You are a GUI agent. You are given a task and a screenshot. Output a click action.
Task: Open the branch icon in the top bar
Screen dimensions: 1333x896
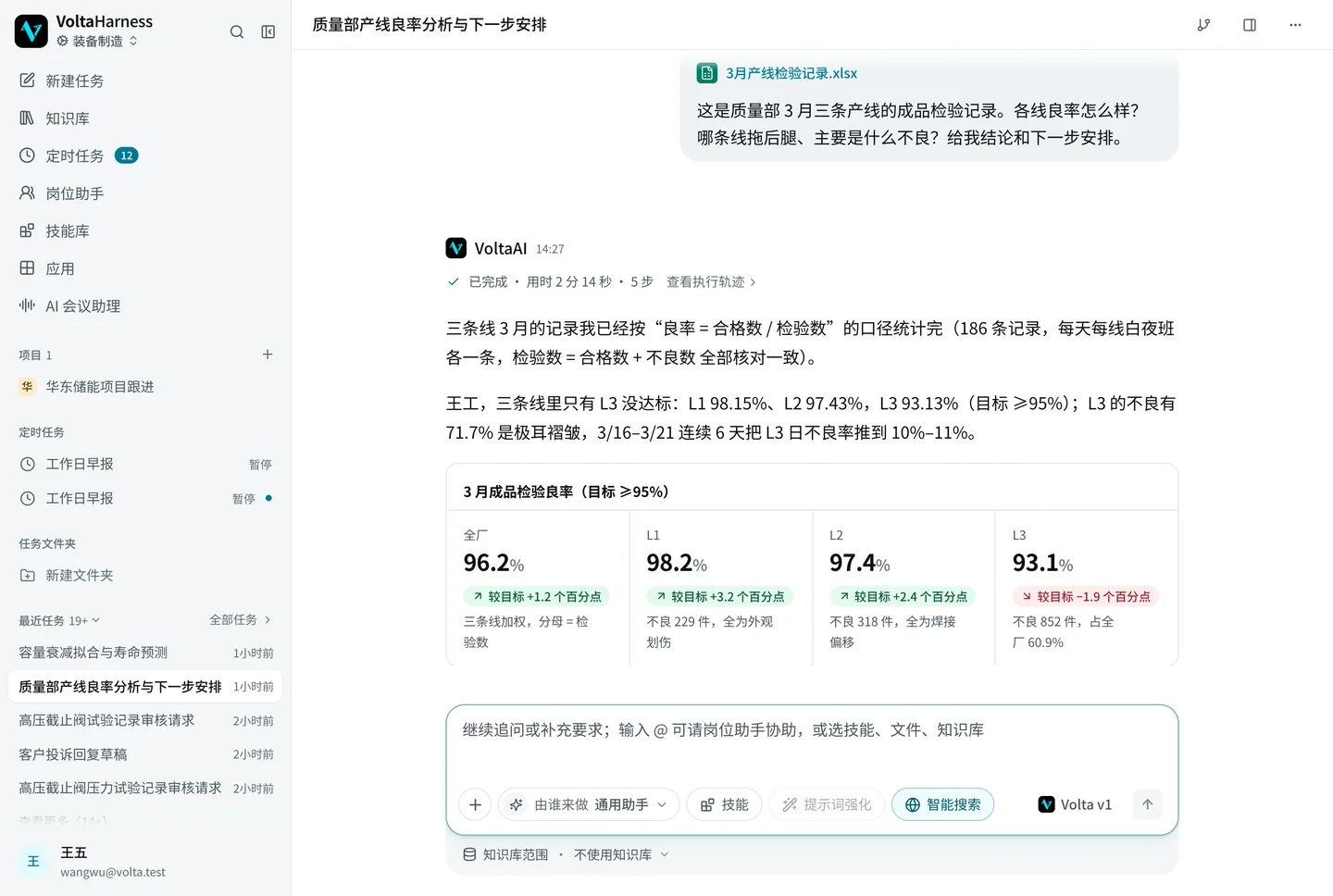pyautogui.click(x=1203, y=25)
